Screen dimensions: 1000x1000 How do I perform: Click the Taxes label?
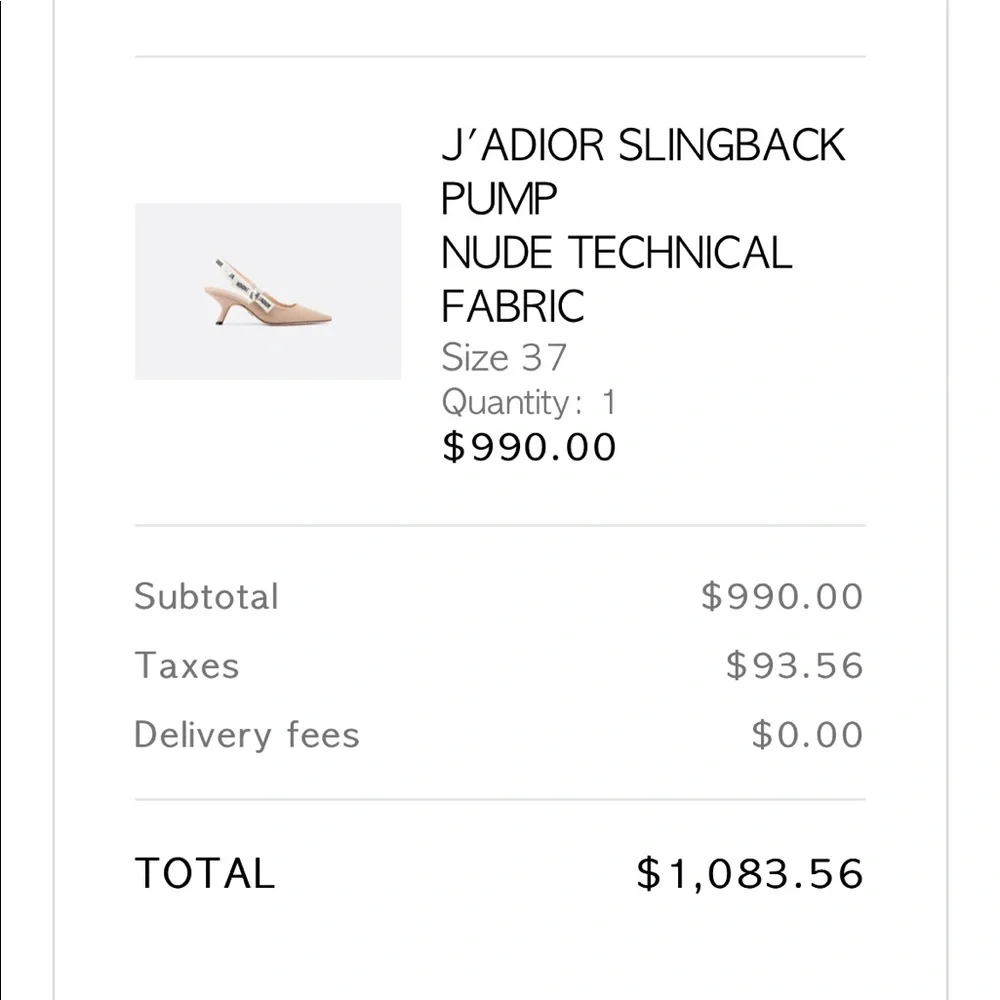(x=187, y=665)
